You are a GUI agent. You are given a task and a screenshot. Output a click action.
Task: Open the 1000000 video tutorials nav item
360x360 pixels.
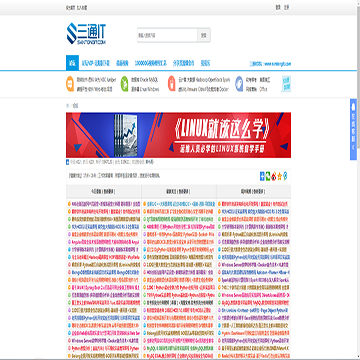point(151,63)
